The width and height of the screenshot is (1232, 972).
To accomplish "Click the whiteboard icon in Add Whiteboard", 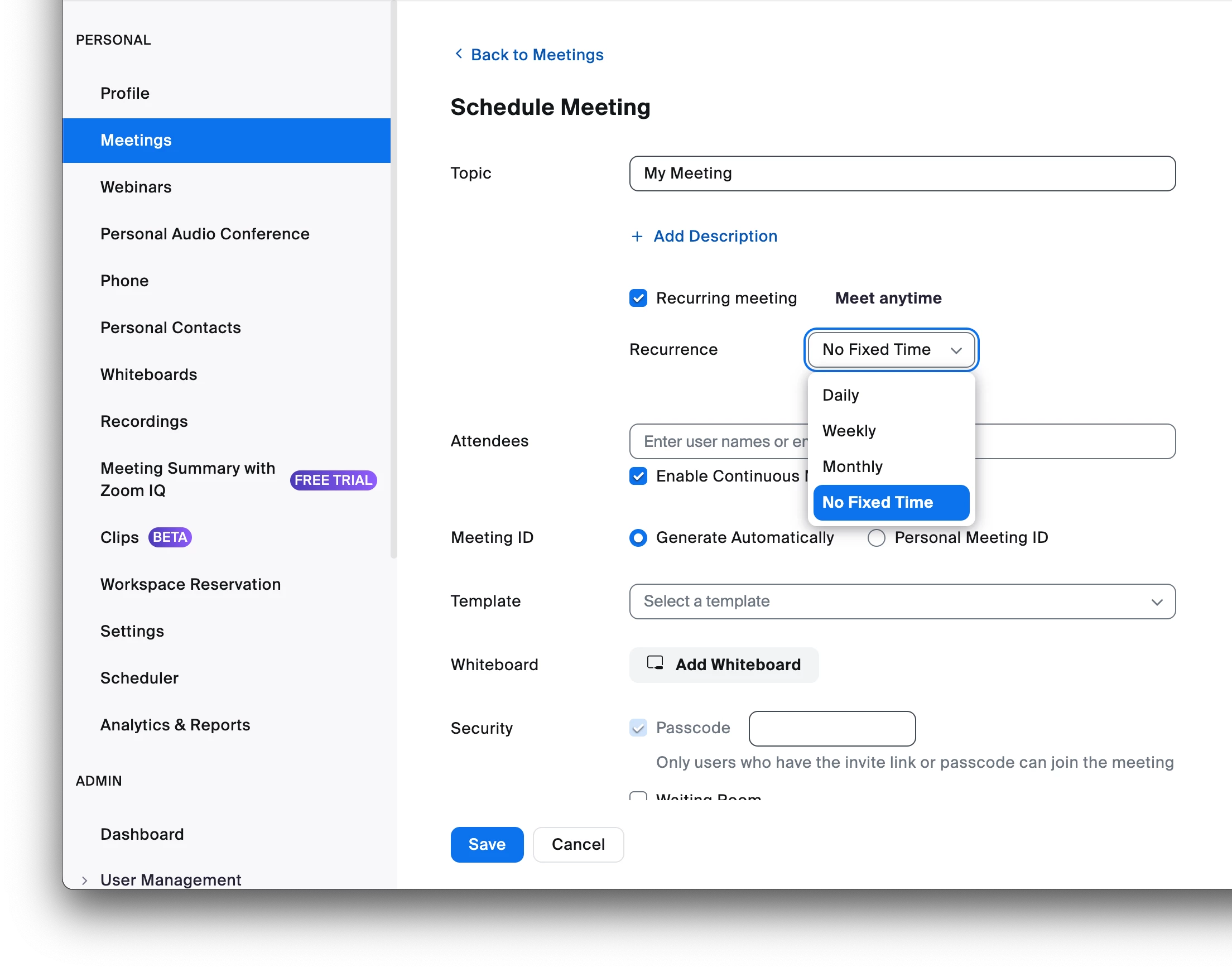I will click(x=655, y=663).
